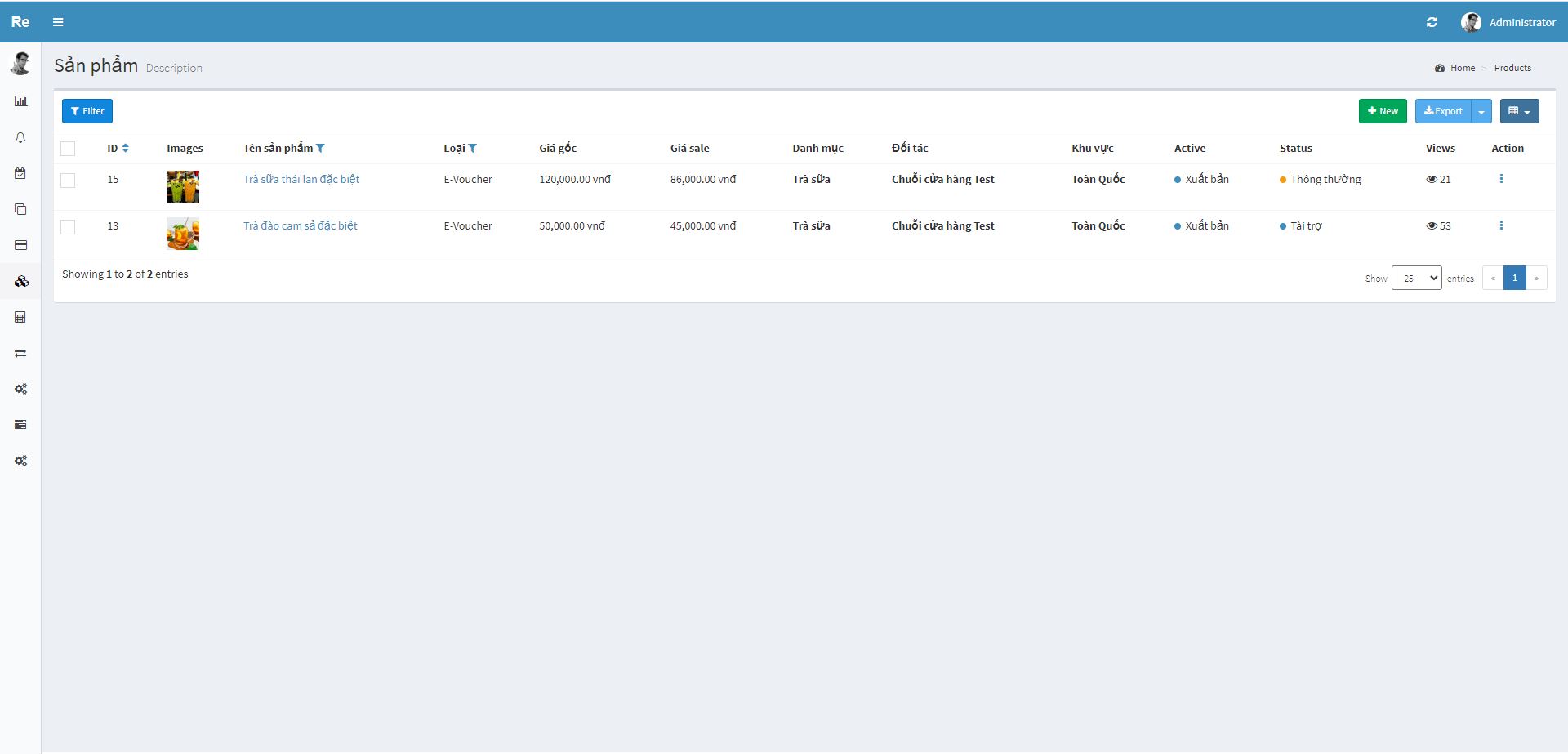Viewport: 1568px width, 754px height.
Task: Open Trà đào cam sả đặc biệt link
Action: 301,225
